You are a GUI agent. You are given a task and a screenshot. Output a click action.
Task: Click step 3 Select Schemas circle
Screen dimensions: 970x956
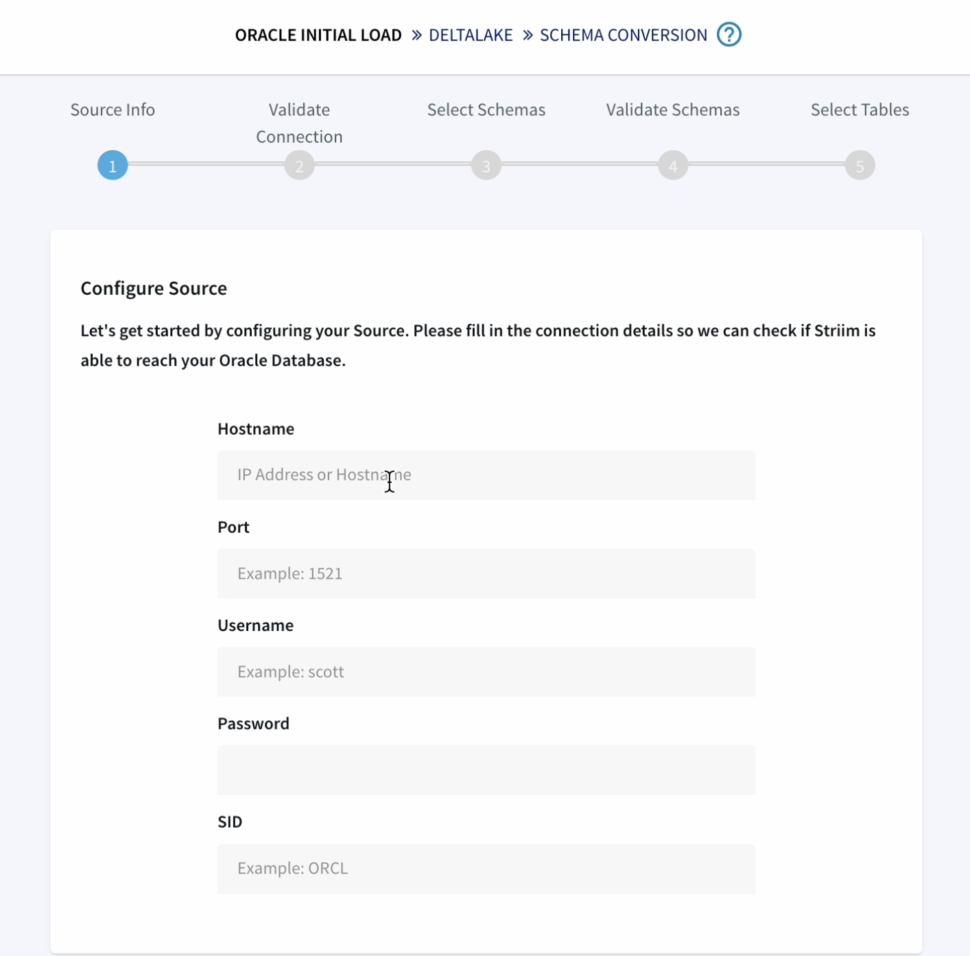pos(486,166)
